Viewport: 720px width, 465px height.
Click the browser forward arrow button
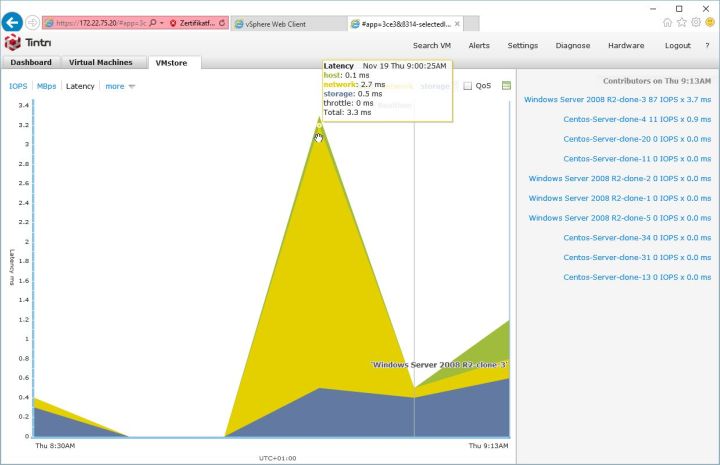(32, 22)
